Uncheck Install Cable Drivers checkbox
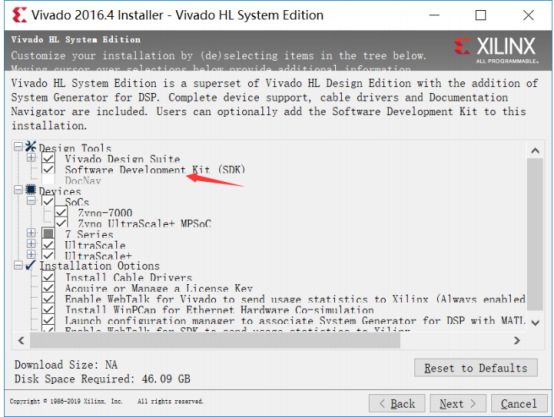The width and height of the screenshot is (554, 417). [x=48, y=277]
